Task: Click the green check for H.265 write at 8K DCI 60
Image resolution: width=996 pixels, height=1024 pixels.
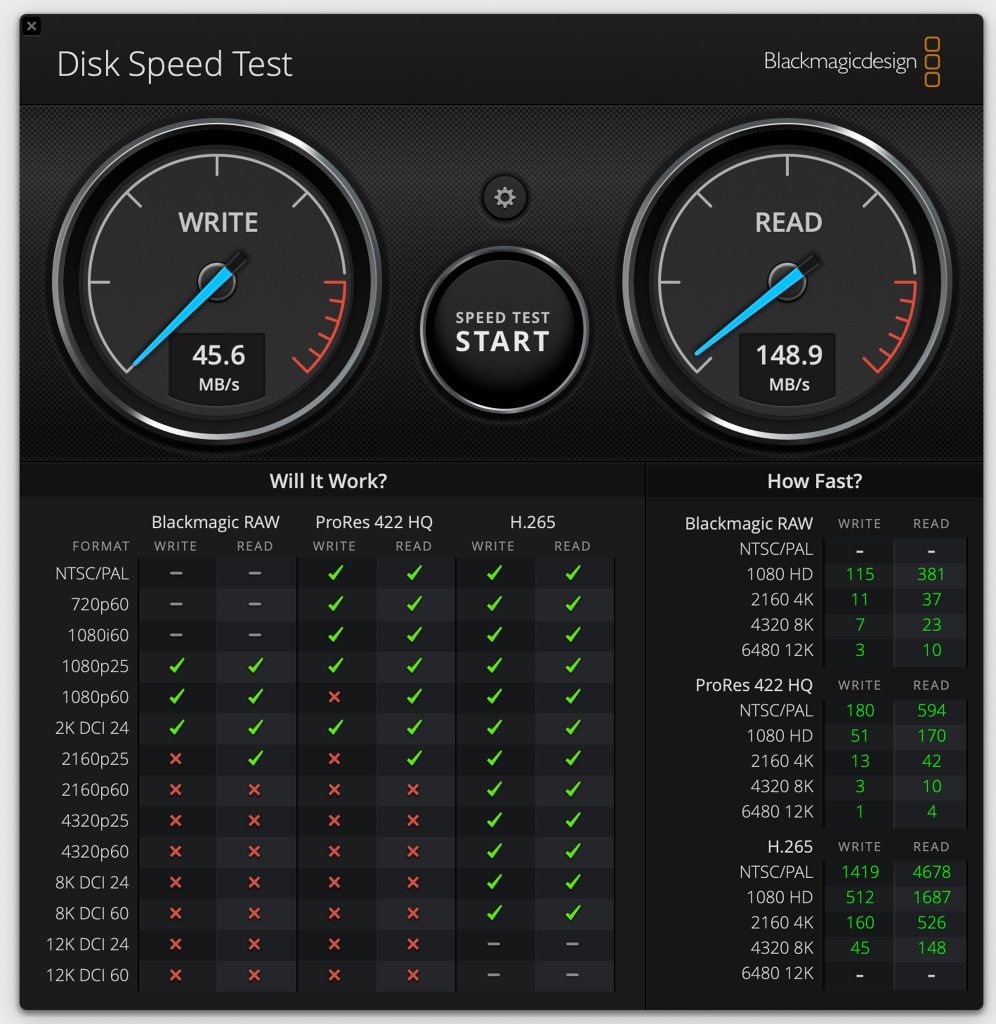Action: point(494,912)
